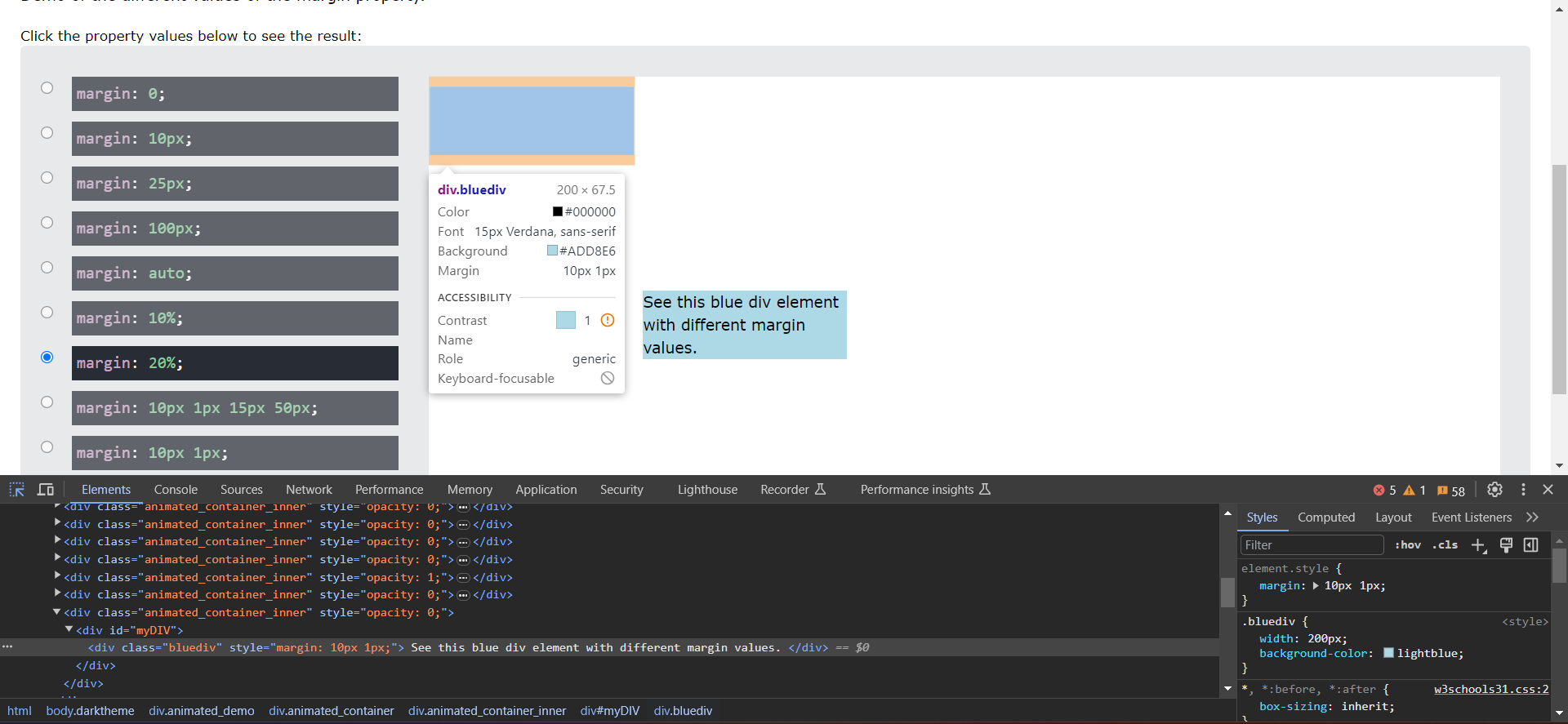Select the margin: 10% radio button
Viewport: 1568px width, 724px height.
(x=47, y=313)
